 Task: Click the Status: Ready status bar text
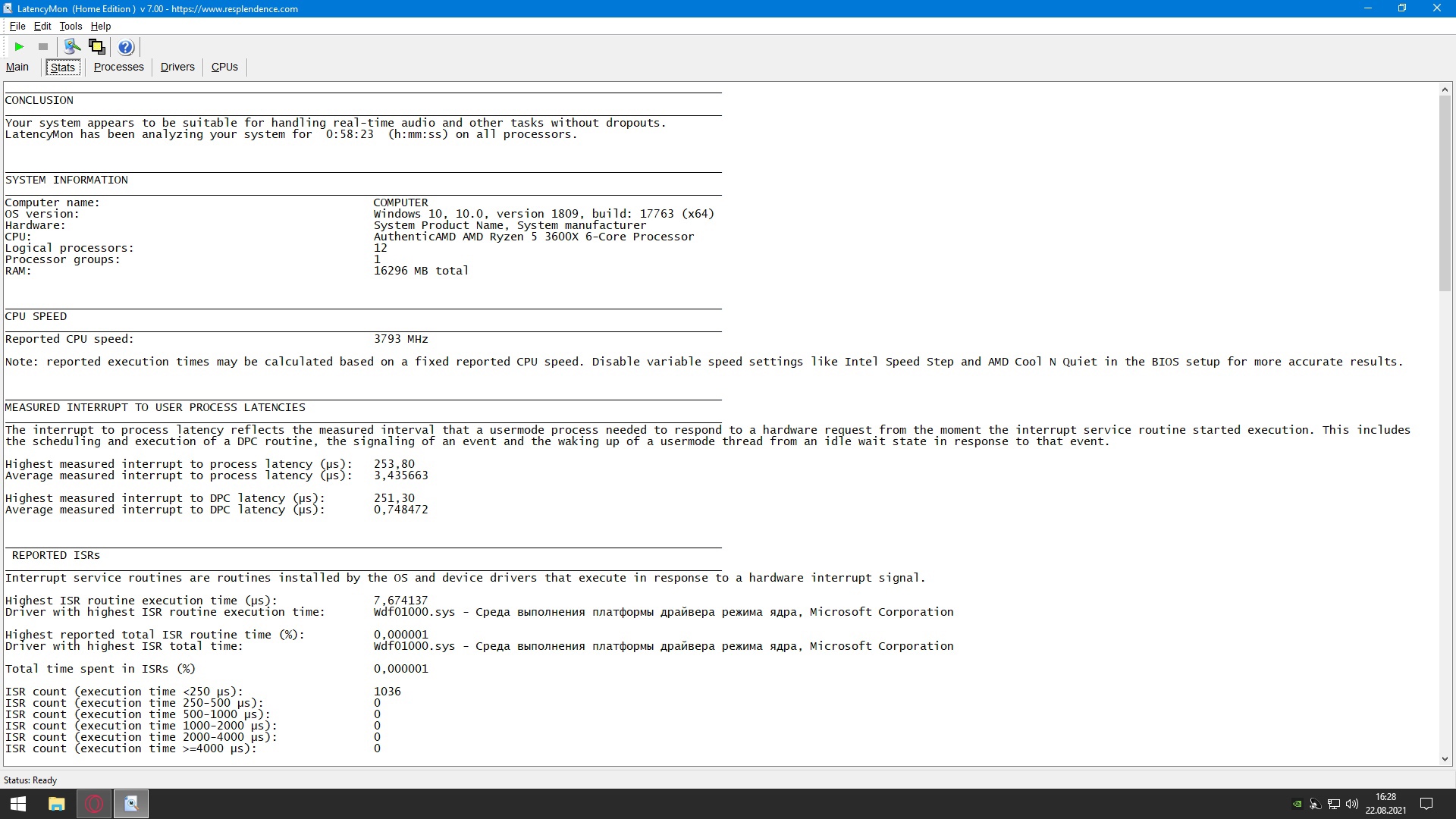click(30, 780)
